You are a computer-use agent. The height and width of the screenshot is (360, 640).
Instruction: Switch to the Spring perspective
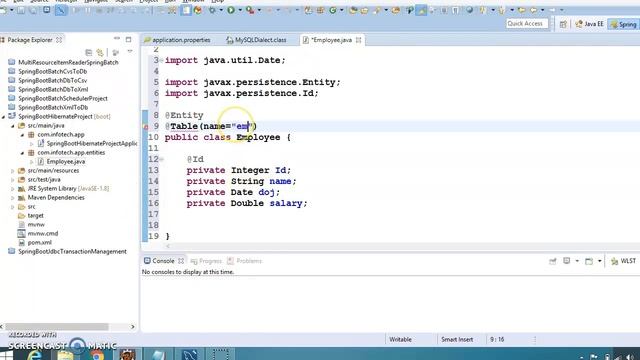click(623, 24)
